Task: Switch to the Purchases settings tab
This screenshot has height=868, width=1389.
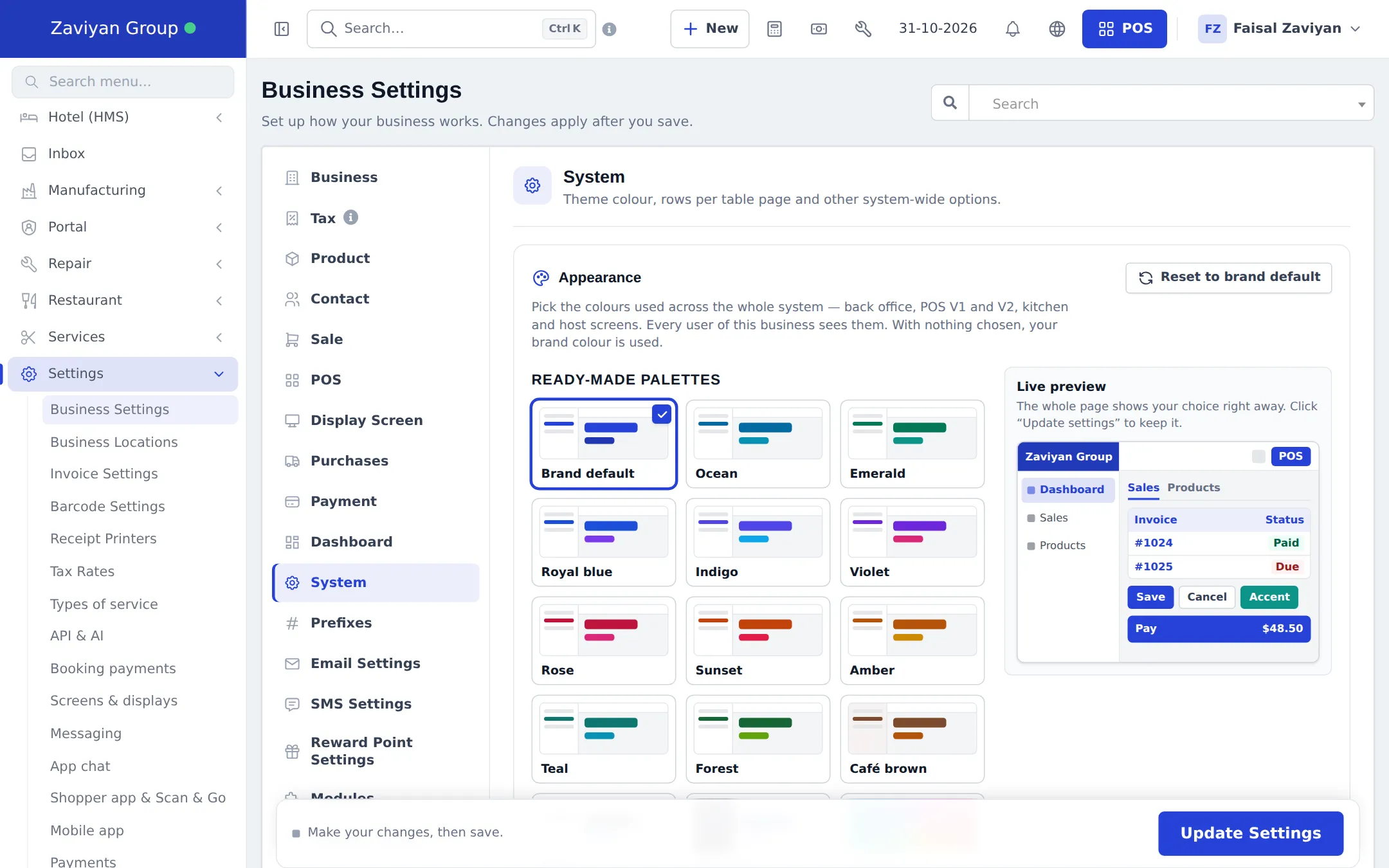Action: tap(376, 461)
